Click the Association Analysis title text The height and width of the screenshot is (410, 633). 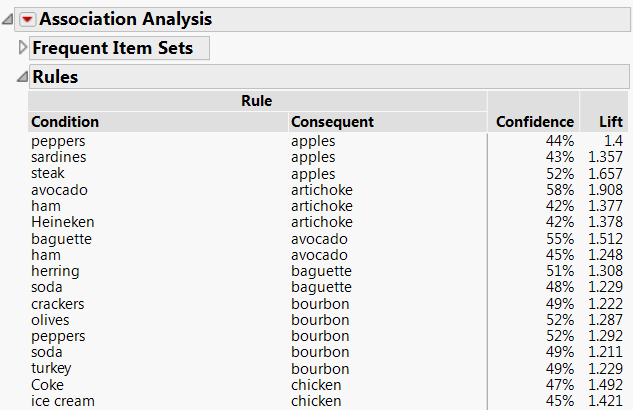pyautogui.click(x=125, y=19)
